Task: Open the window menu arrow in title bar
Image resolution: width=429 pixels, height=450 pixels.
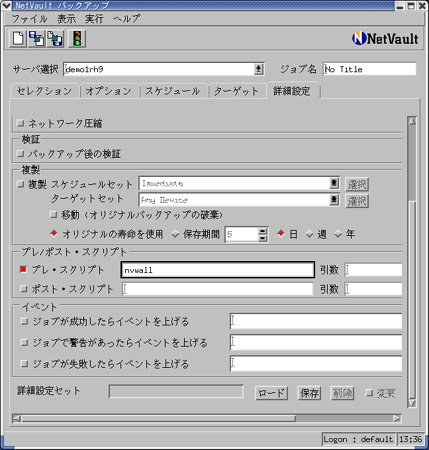Action: click(6, 5)
